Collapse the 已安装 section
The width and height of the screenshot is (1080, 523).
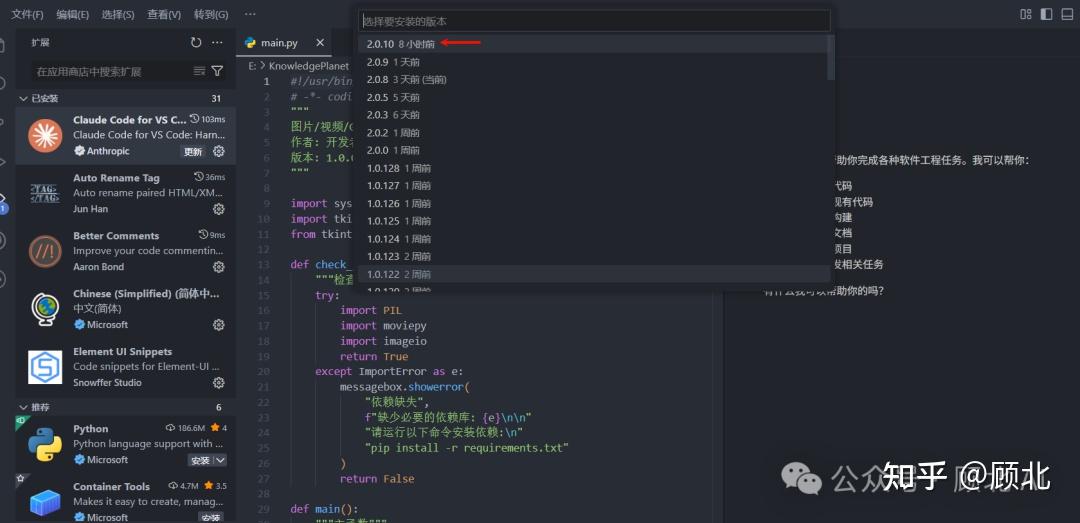click(126, 99)
